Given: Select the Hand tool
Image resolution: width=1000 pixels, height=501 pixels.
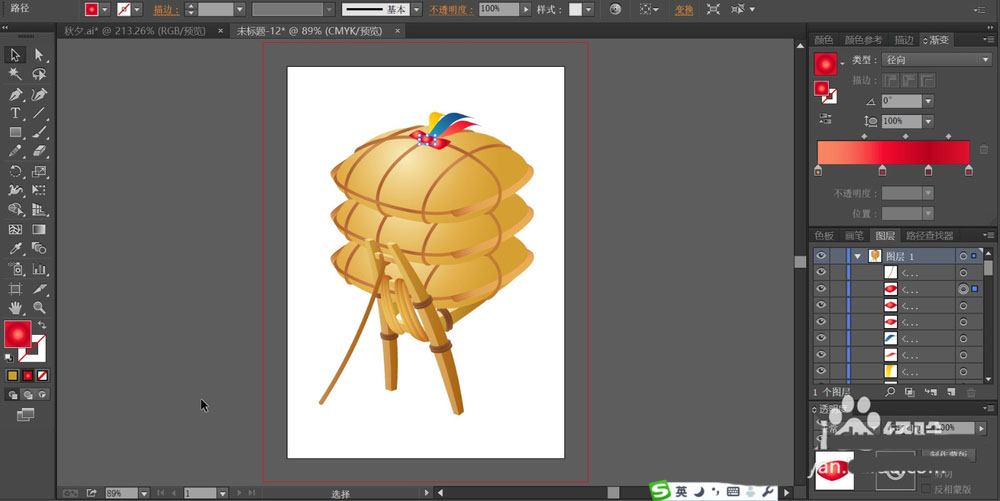Looking at the screenshot, I should pyautogui.click(x=15, y=308).
